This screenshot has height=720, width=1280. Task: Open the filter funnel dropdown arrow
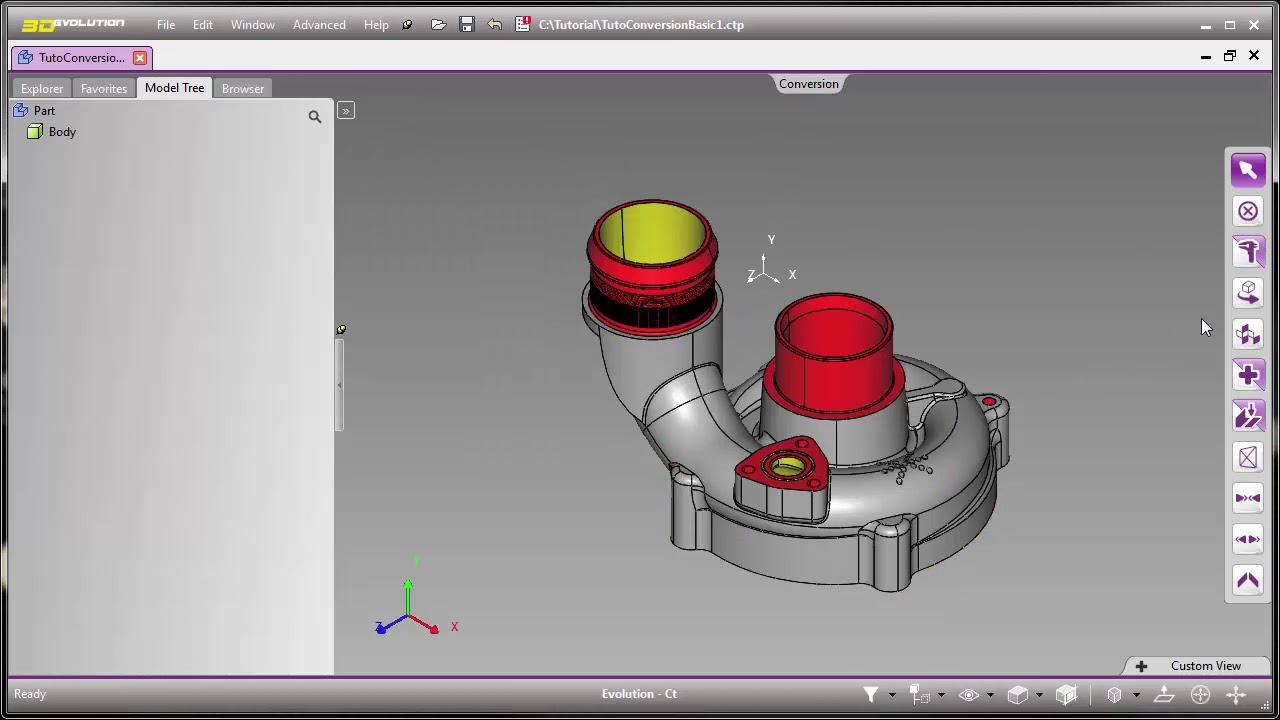(891, 695)
